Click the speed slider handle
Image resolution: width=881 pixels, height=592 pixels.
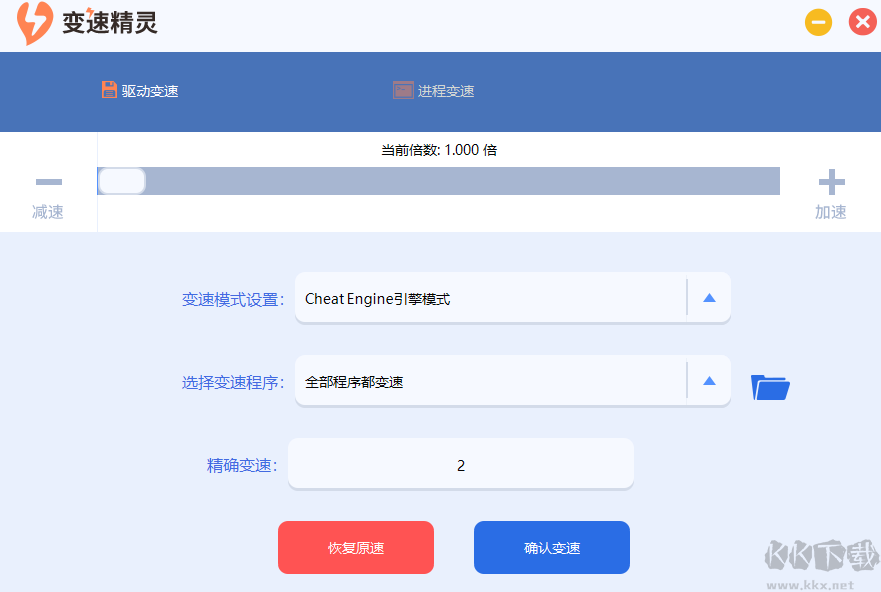point(121,181)
